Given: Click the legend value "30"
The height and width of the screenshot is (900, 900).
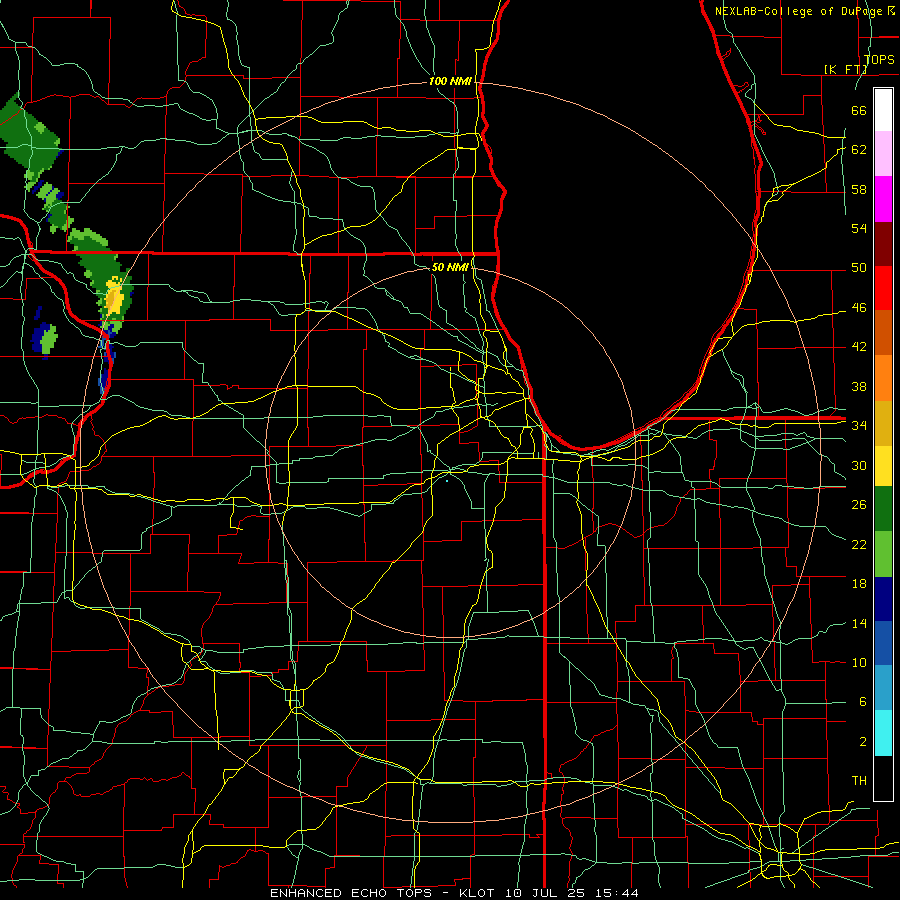Looking at the screenshot, I should click(859, 465).
